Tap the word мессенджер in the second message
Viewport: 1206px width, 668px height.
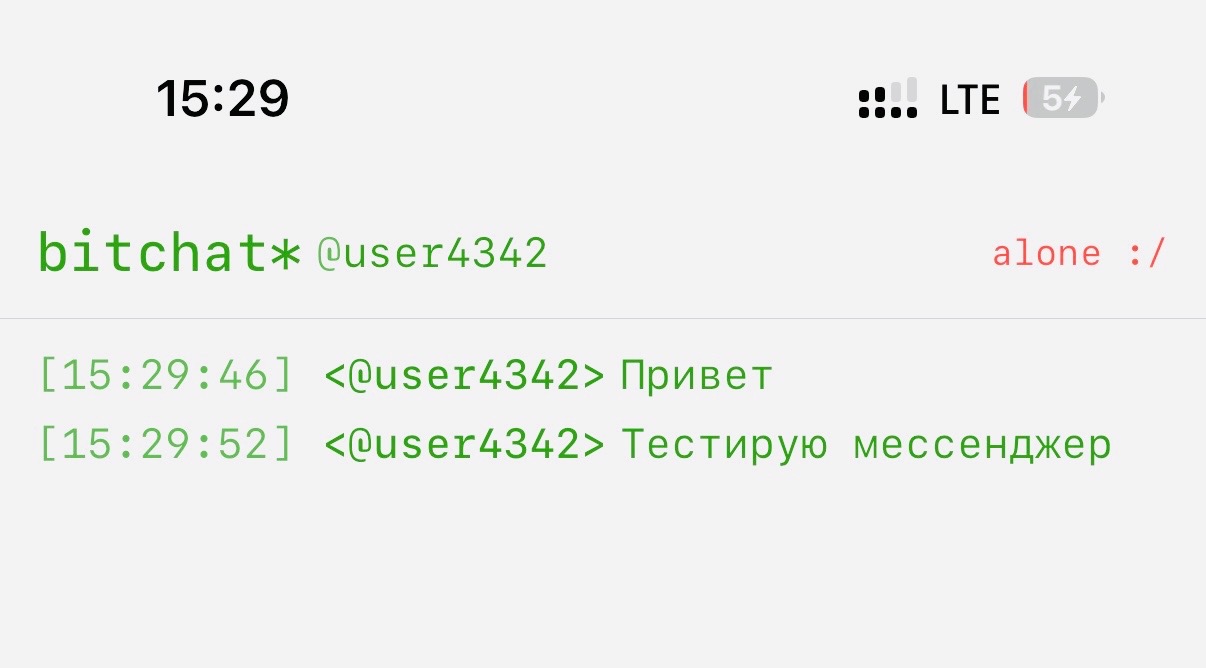(x=982, y=445)
